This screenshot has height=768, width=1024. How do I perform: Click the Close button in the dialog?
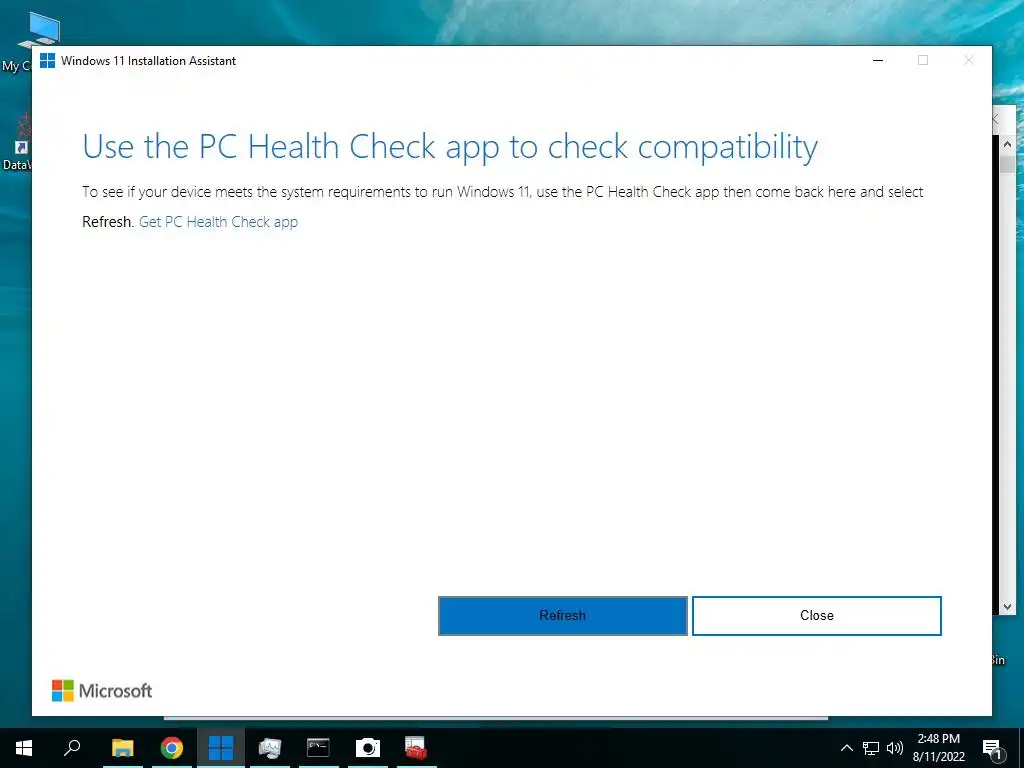(x=816, y=615)
